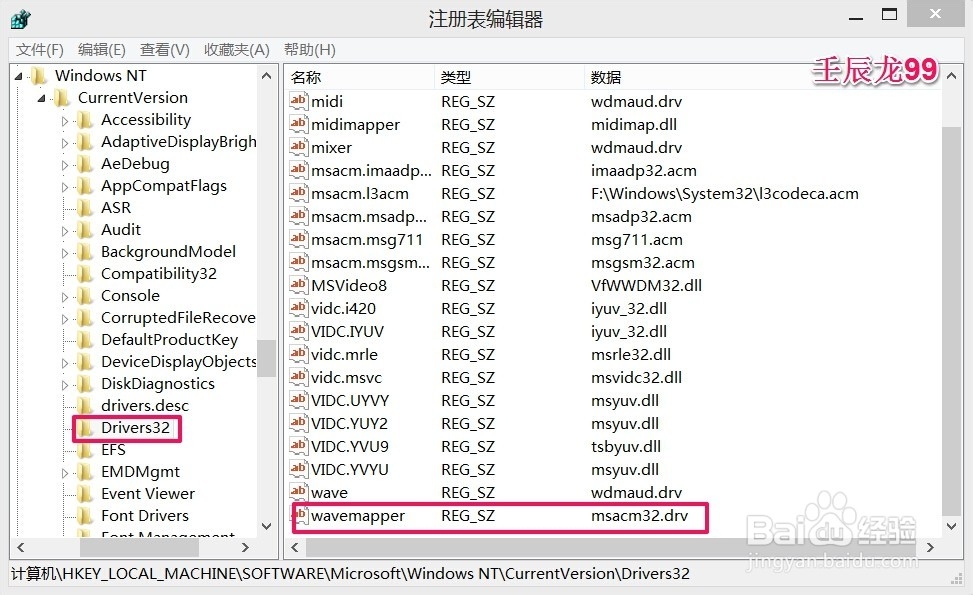
Task: Click the ab icon next to wavemapper value
Action: pyautogui.click(x=298, y=515)
